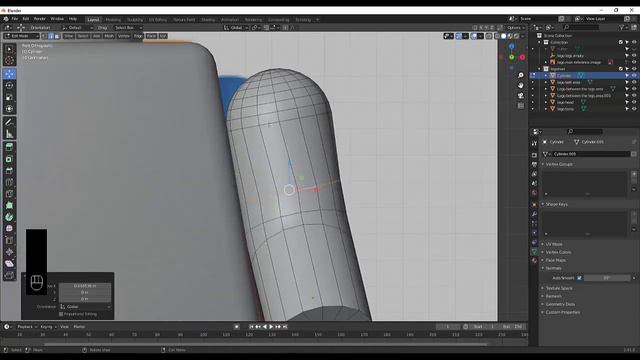Select the Smooth tool

click(x=9, y=229)
